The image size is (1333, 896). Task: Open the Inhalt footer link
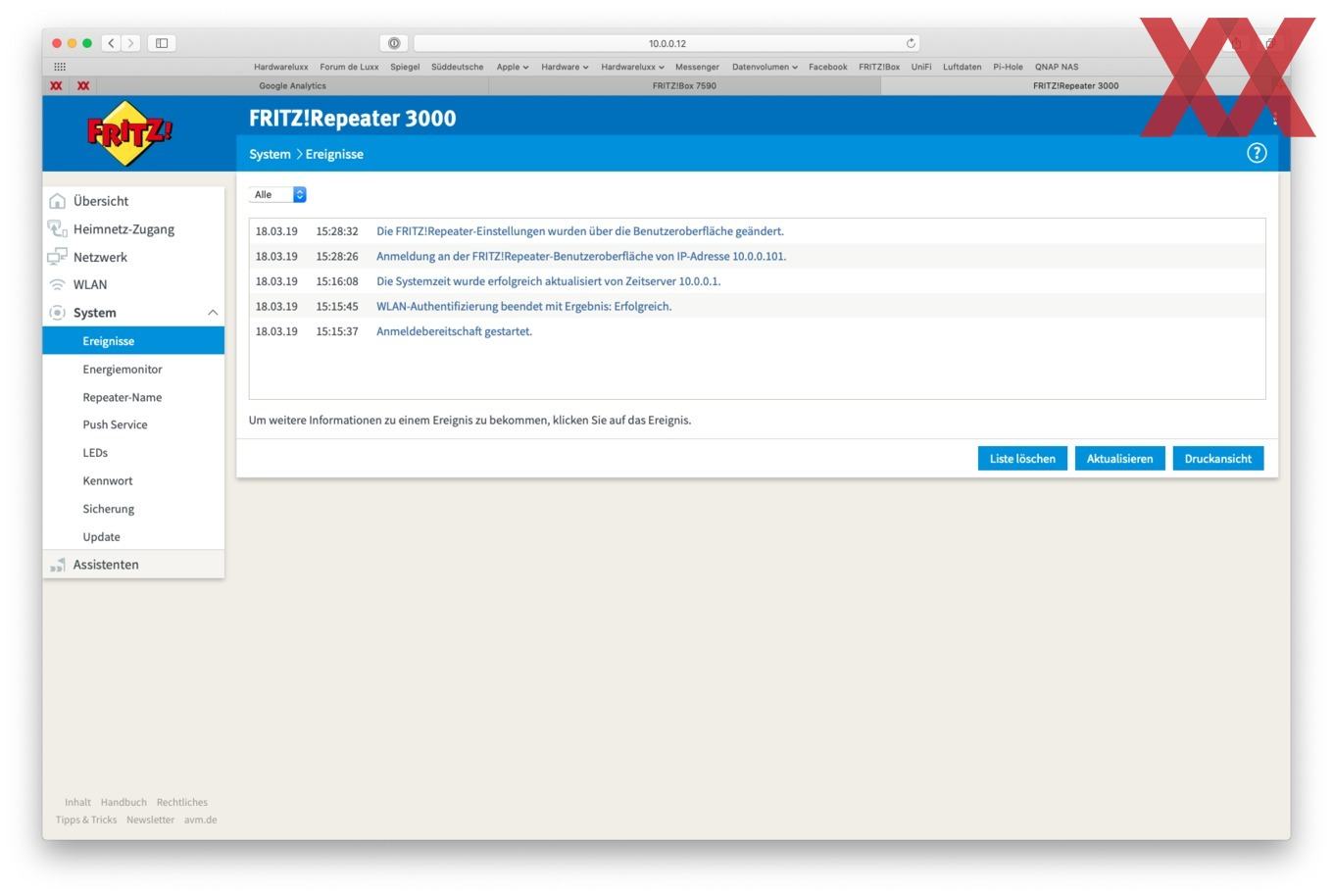[77, 802]
